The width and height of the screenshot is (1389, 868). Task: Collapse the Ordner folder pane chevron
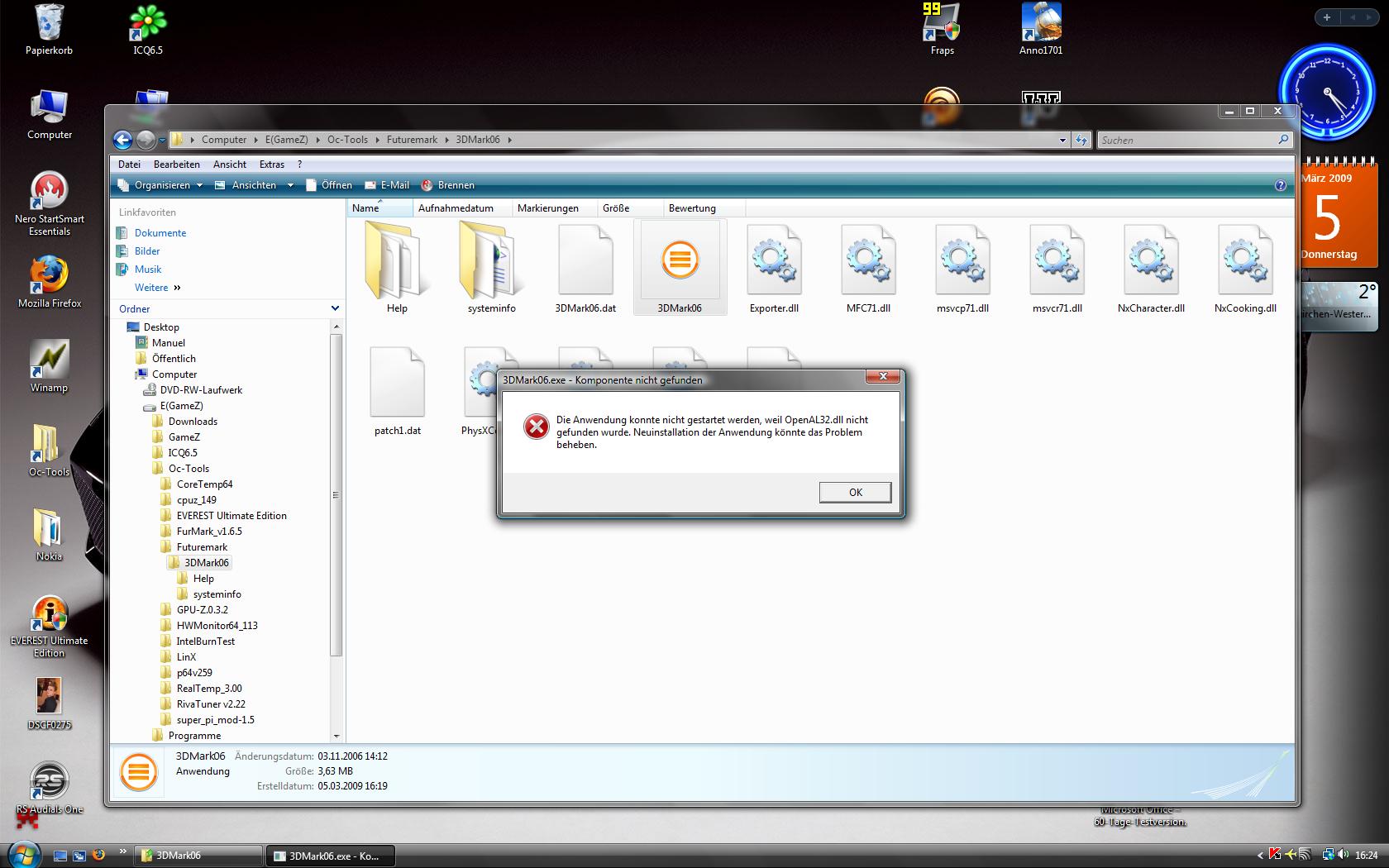(x=335, y=308)
